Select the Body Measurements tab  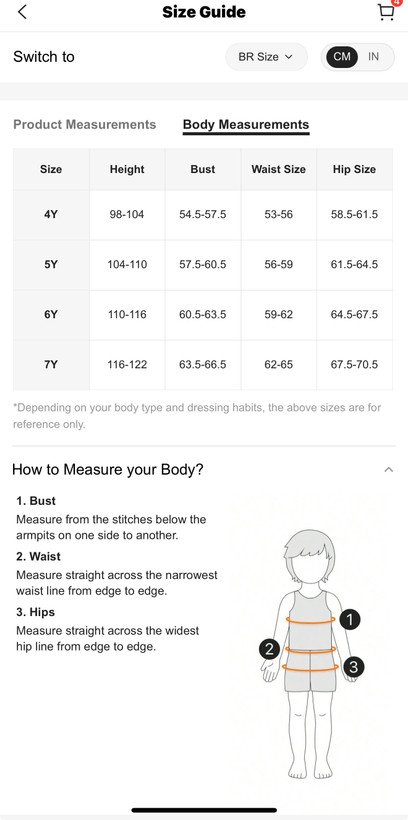pyautogui.click(x=246, y=125)
